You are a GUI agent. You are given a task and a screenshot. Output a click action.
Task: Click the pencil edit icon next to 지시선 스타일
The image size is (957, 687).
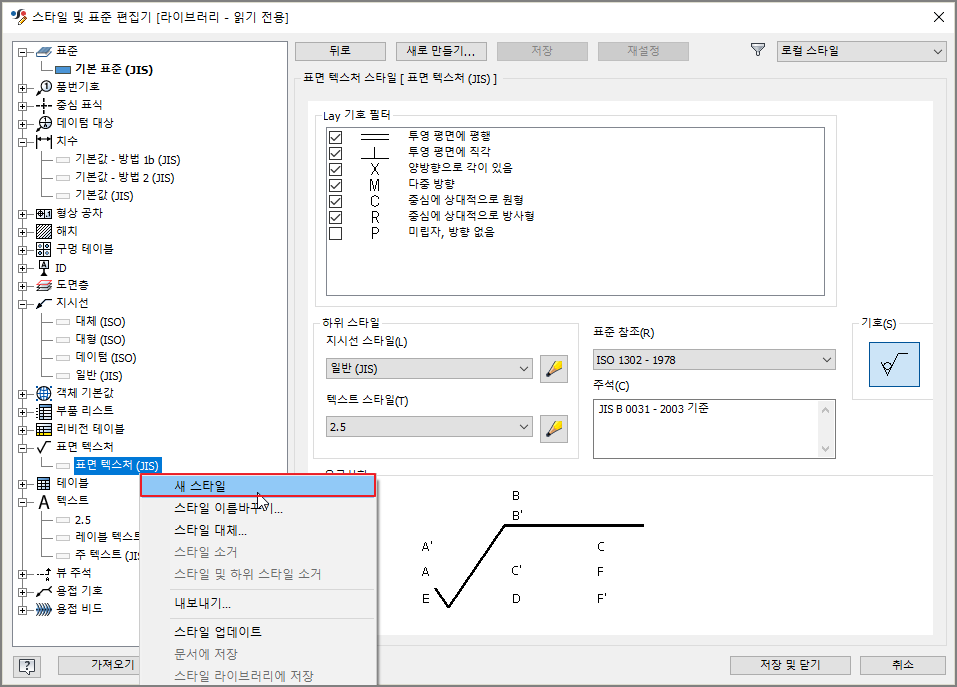(554, 369)
